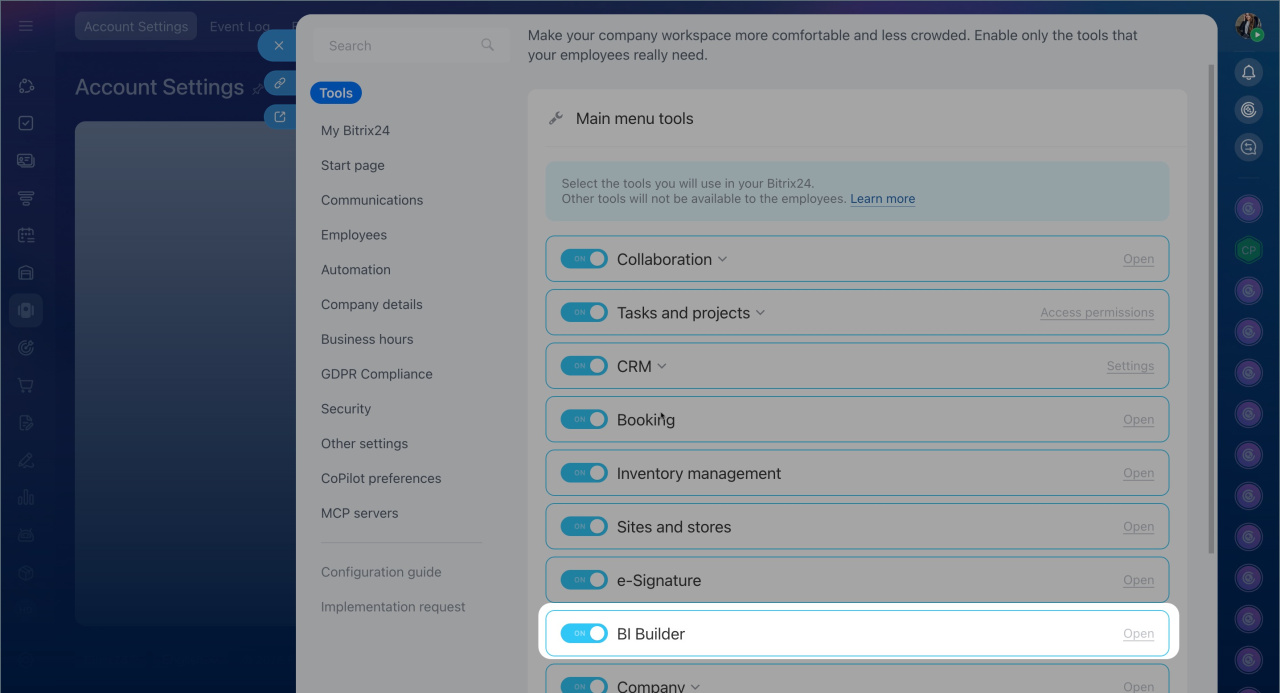Expand Tasks and projects chevron
The image size is (1280, 693).
[x=760, y=313]
